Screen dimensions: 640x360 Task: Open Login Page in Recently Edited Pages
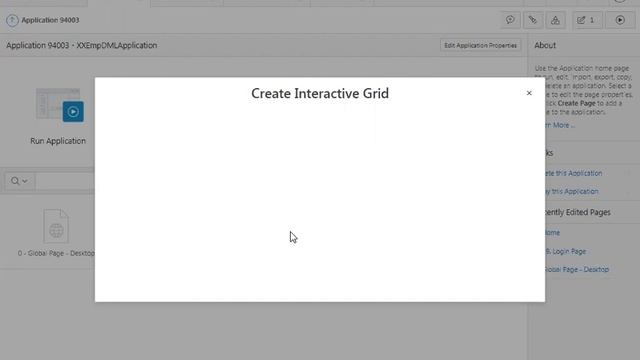click(x=566, y=251)
